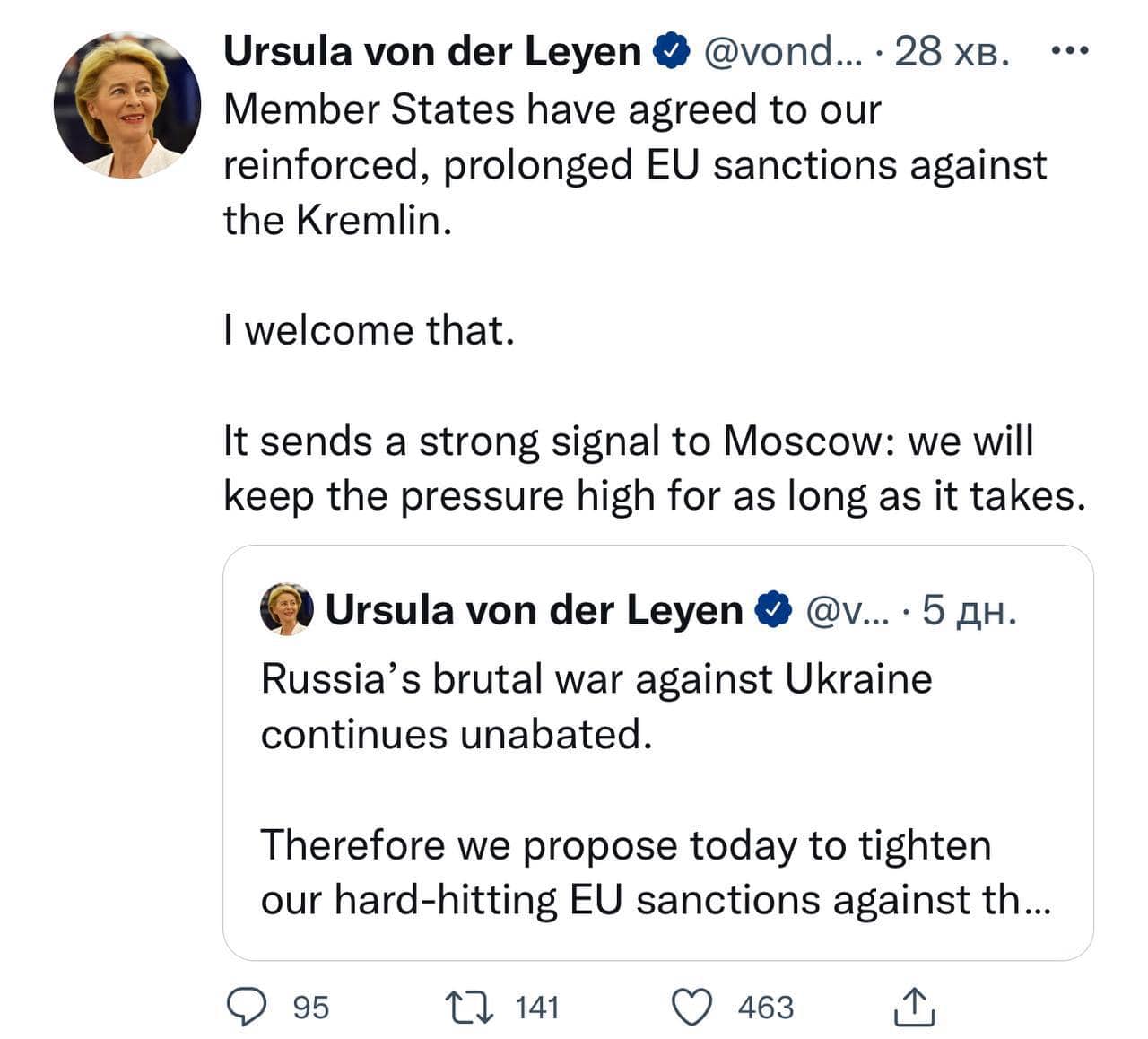
Task: Retweet using the arrows icon
Action: [x=469, y=1007]
